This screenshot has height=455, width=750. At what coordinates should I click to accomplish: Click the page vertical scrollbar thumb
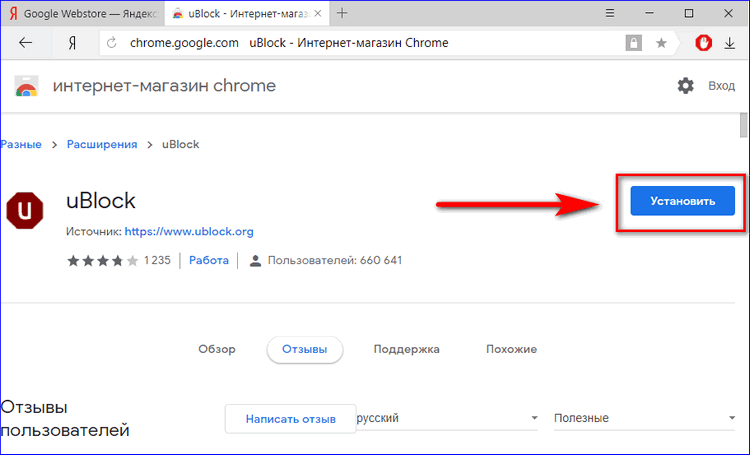pyautogui.click(x=743, y=125)
